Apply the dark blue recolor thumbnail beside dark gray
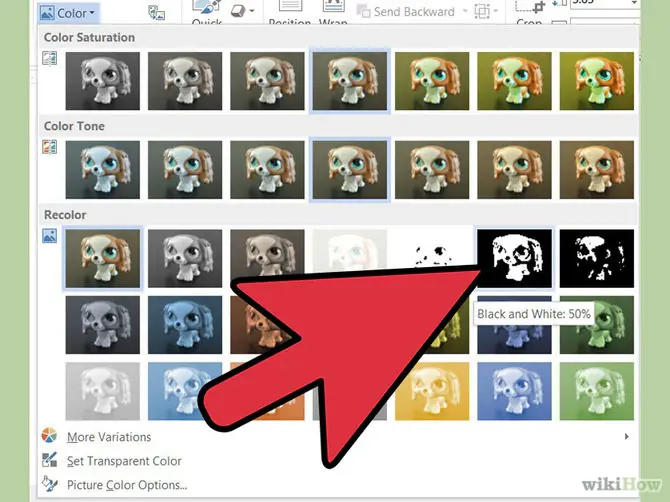This screenshot has height=502, width=670. coord(185,325)
